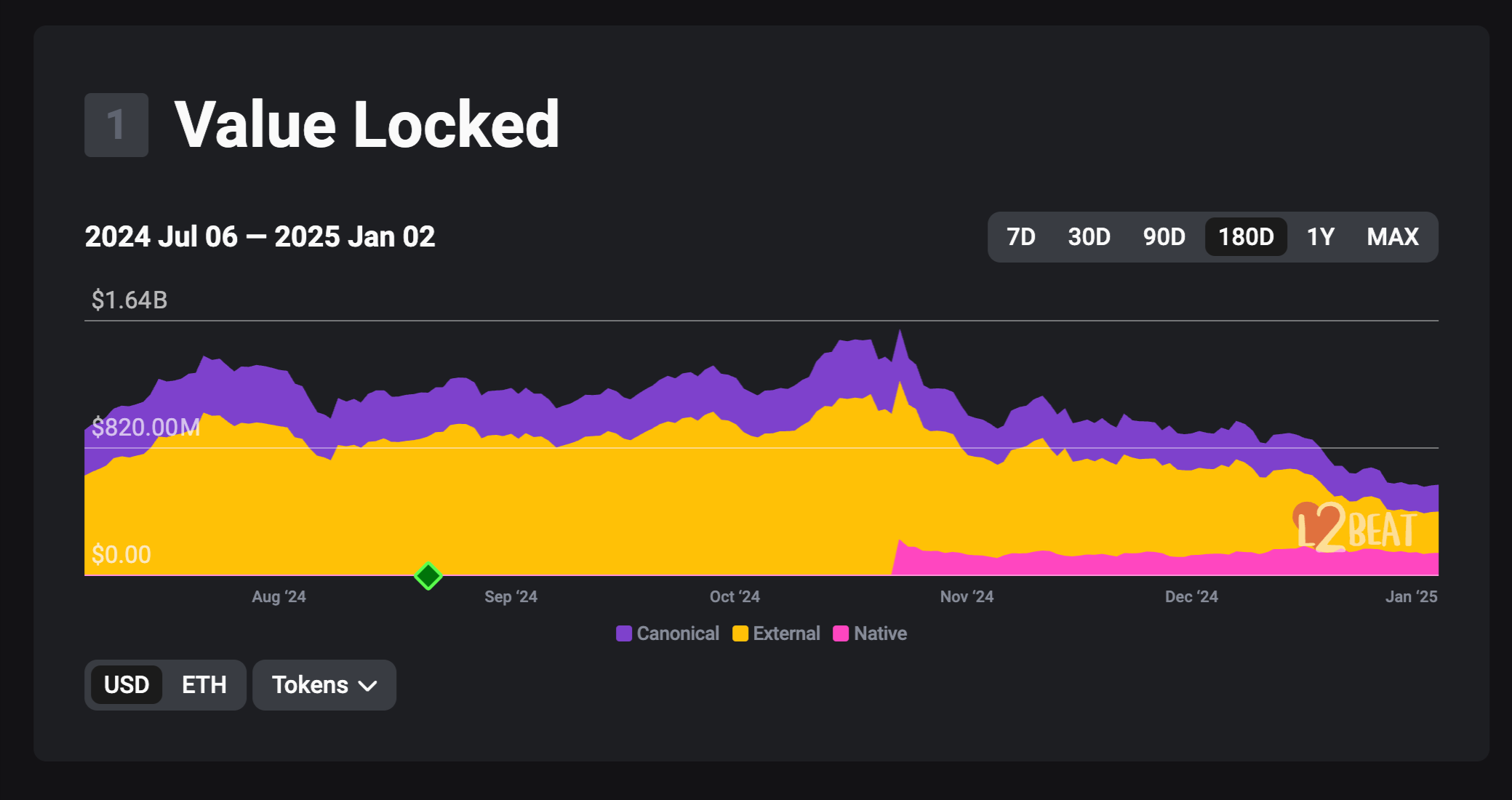Click the Native legend label

pyautogui.click(x=880, y=633)
